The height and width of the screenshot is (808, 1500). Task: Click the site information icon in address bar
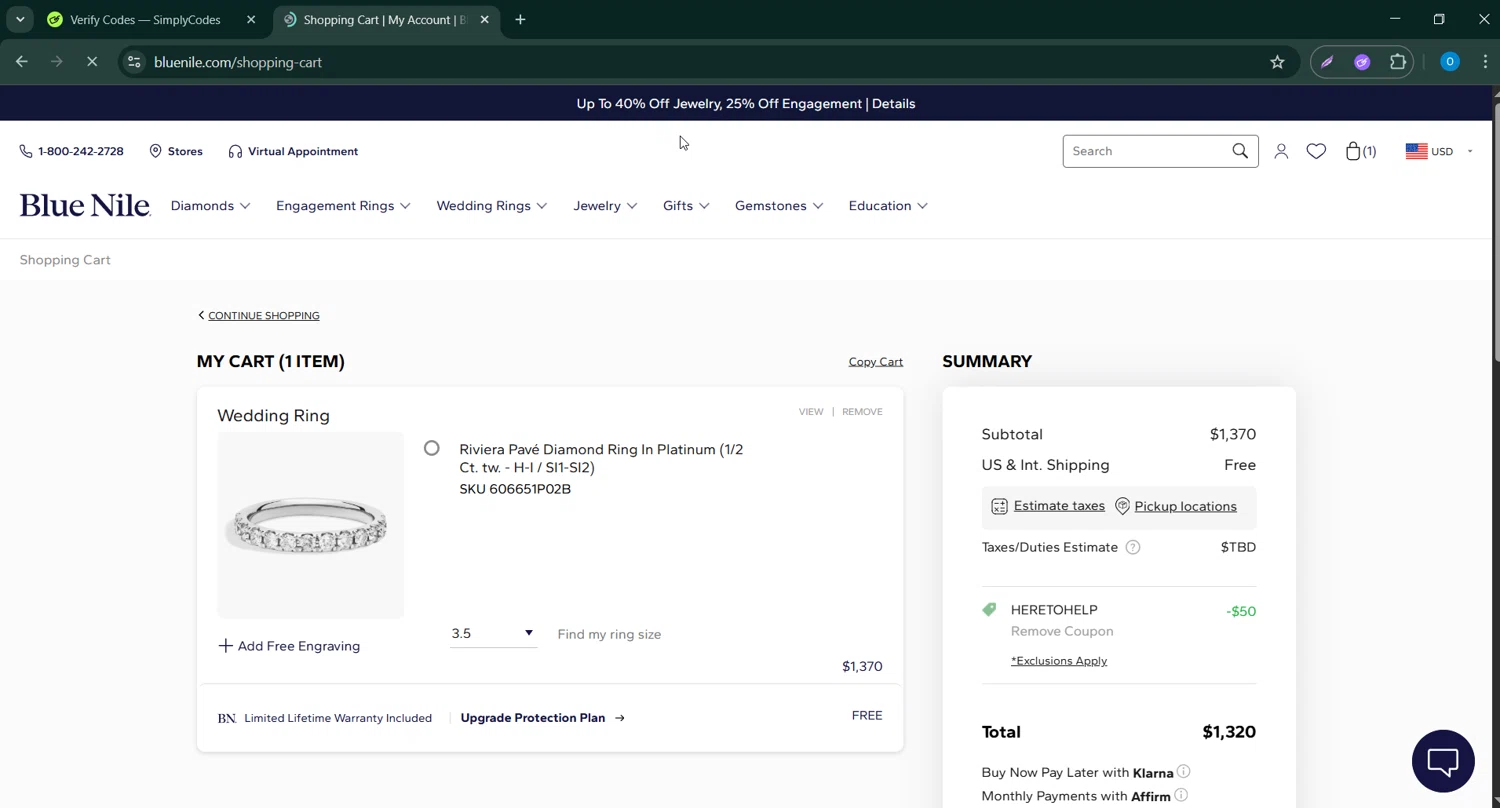(x=134, y=62)
